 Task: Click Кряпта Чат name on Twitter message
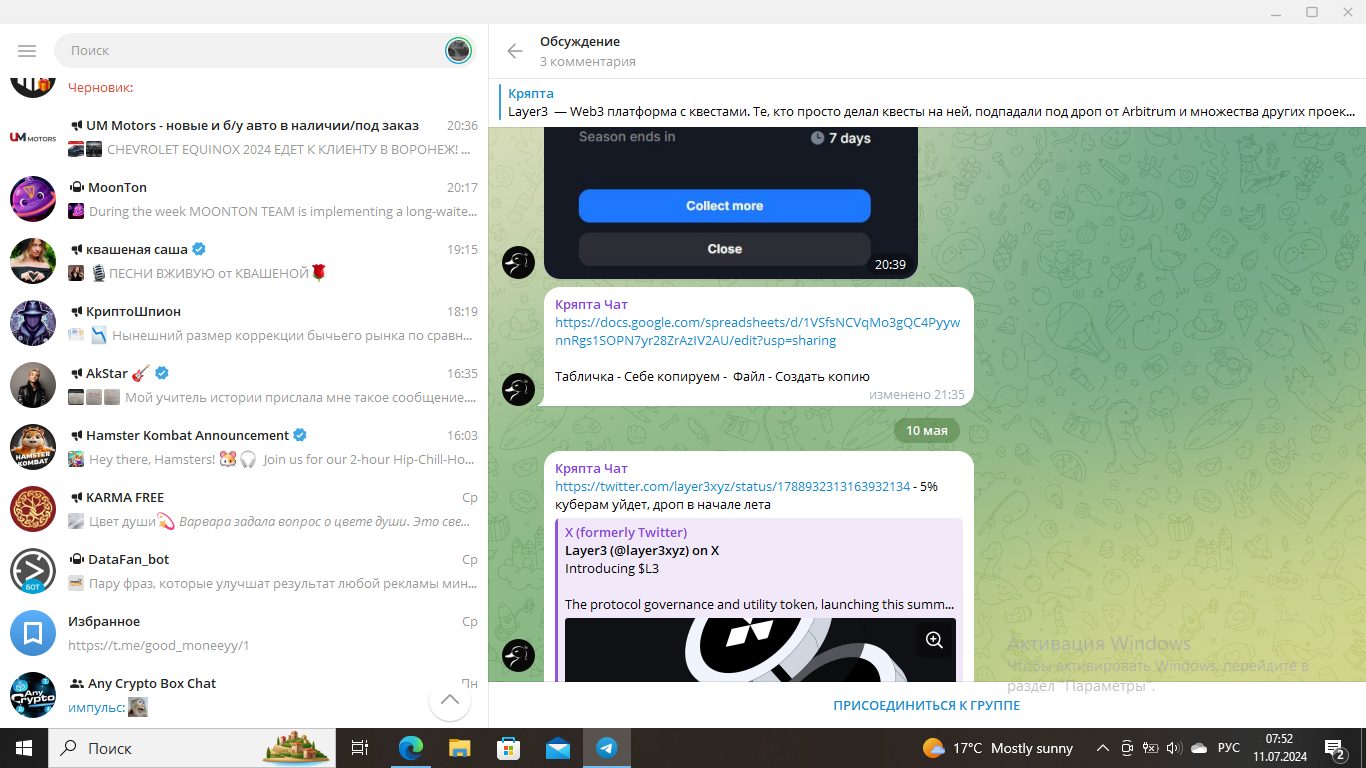pyautogui.click(x=591, y=468)
